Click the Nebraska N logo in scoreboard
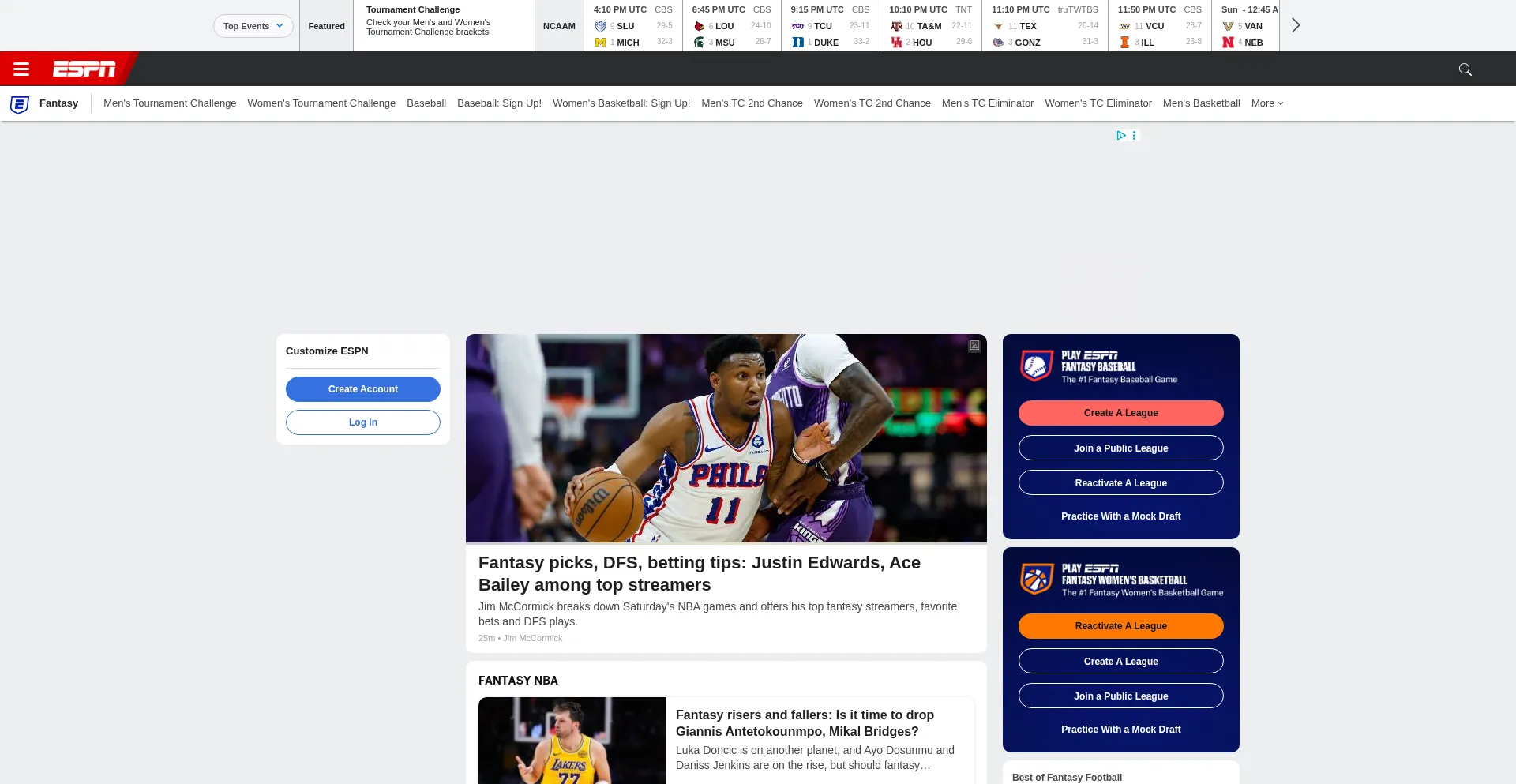Image resolution: width=1516 pixels, height=784 pixels. click(x=1228, y=43)
